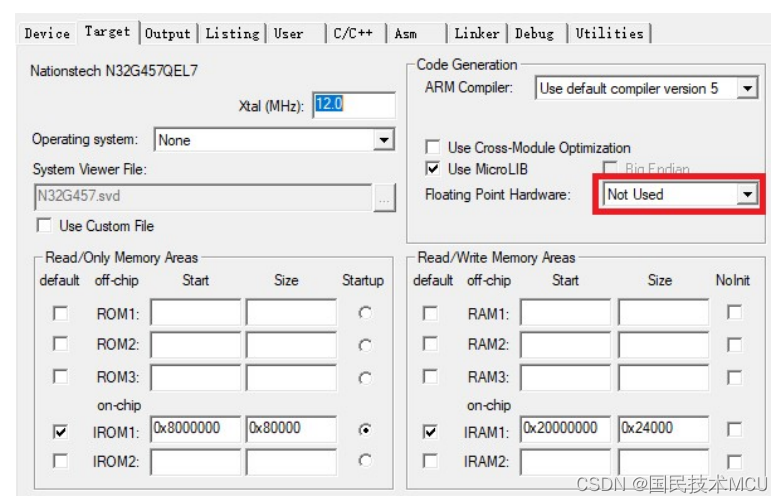
Task: Click the ROM2 Start field
Action: pyautogui.click(x=195, y=344)
